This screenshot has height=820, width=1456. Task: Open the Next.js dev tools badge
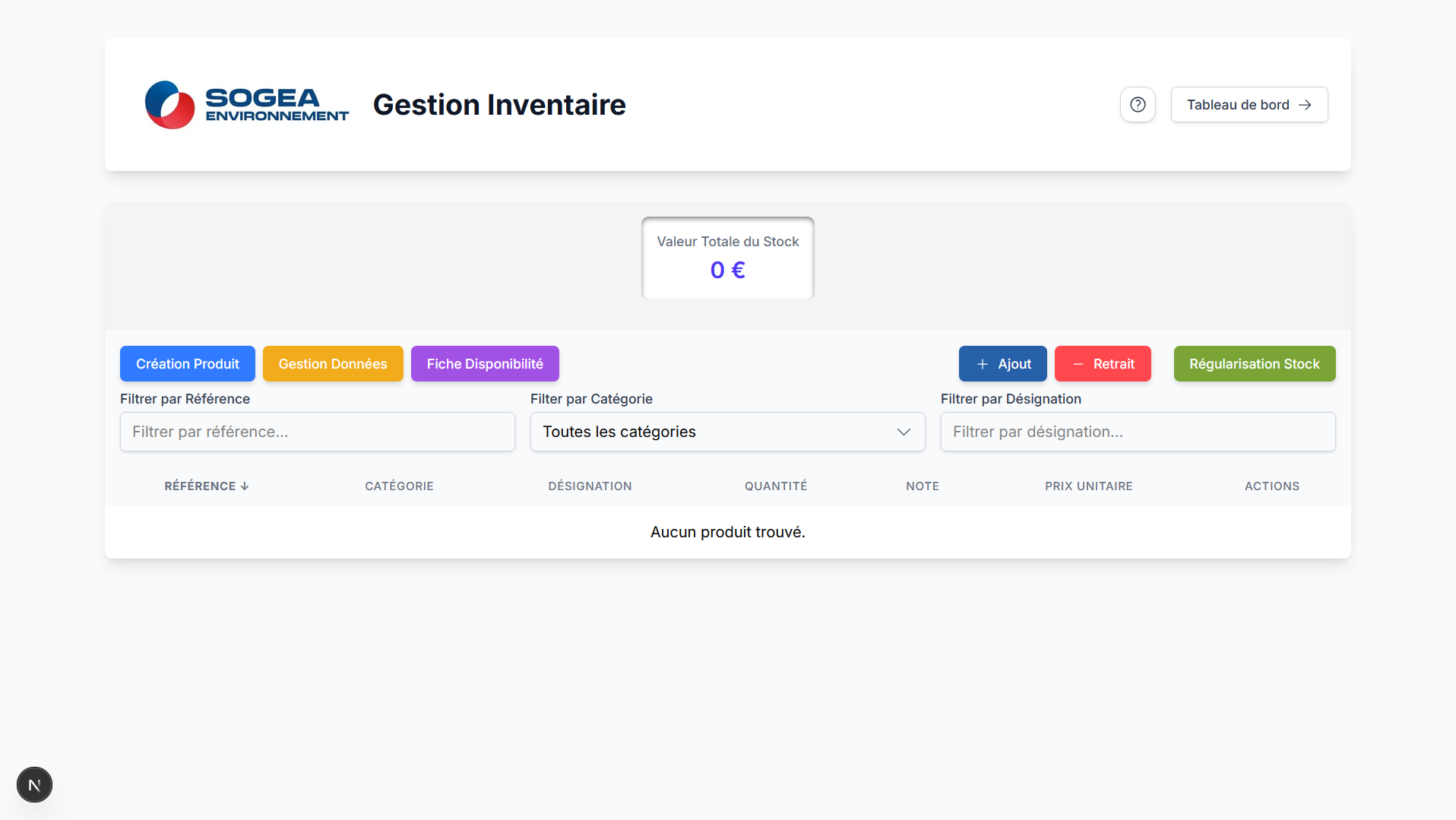tap(34, 784)
